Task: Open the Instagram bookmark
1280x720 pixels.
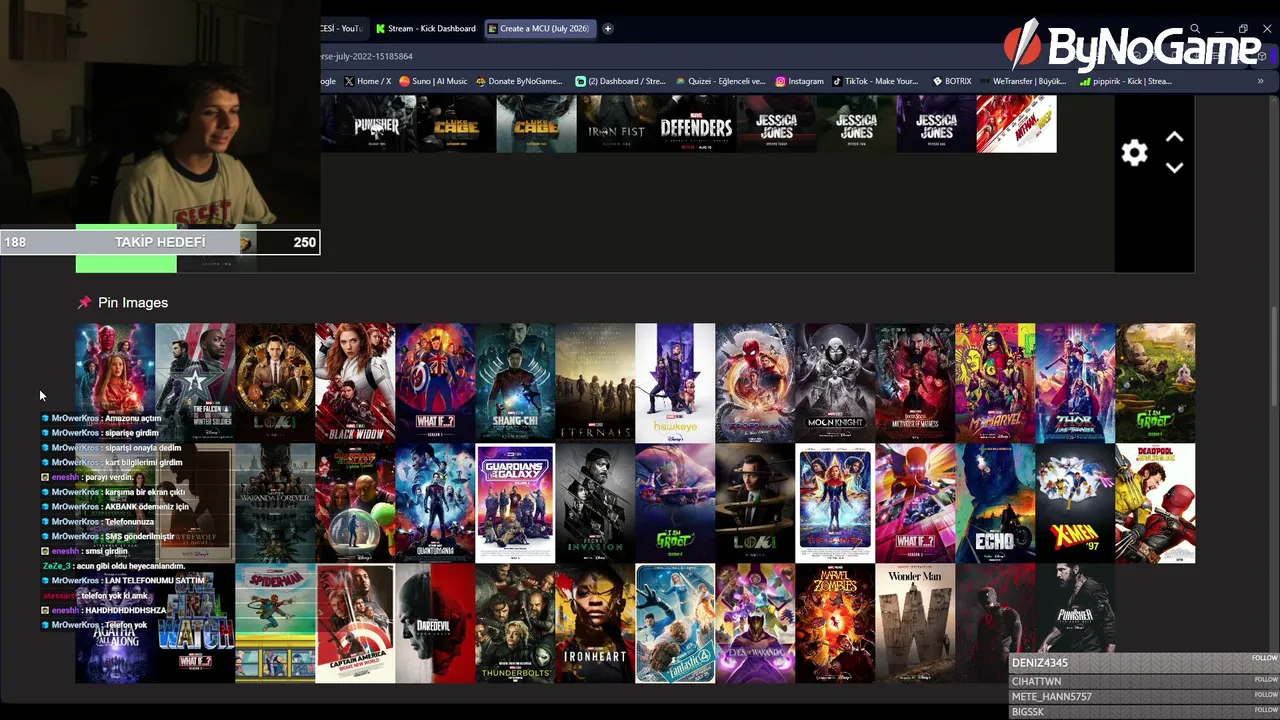Action: point(799,81)
